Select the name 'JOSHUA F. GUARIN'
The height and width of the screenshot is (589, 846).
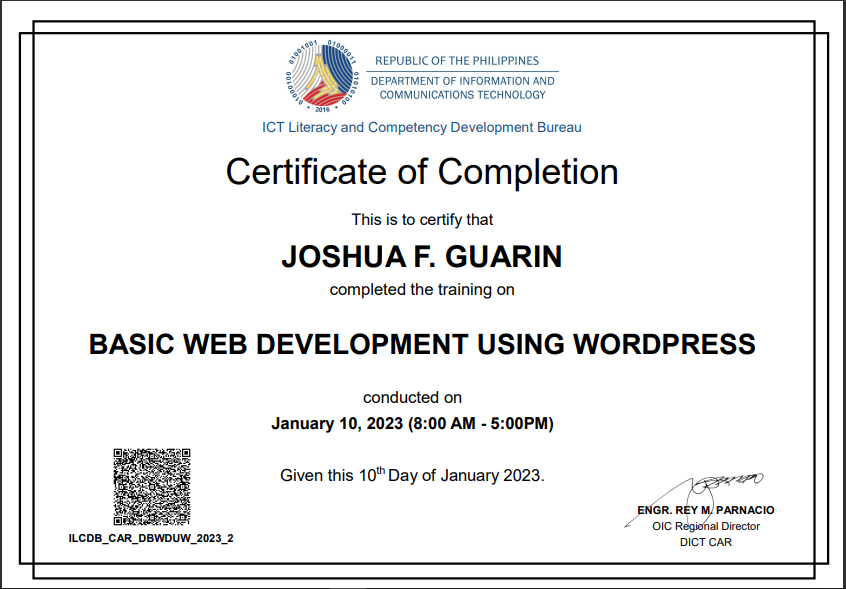click(422, 257)
